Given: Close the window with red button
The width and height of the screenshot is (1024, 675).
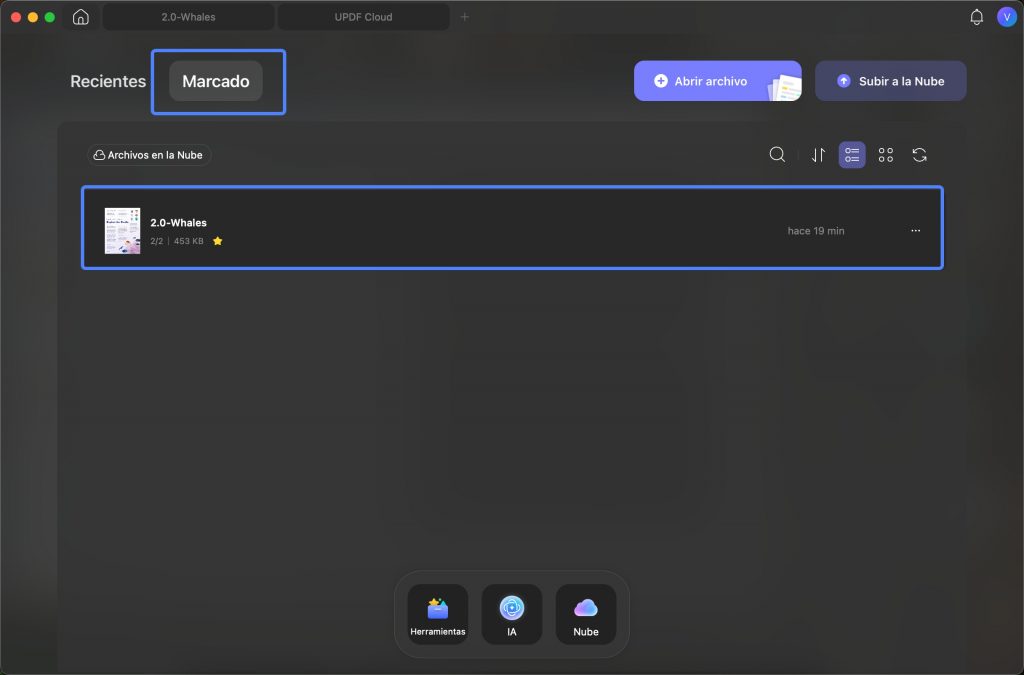Looking at the screenshot, I should pyautogui.click(x=16, y=17).
